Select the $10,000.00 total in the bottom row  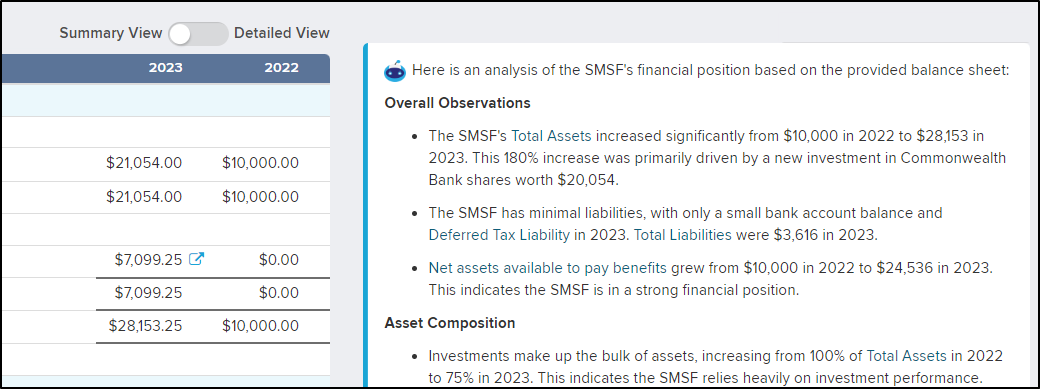(260, 327)
